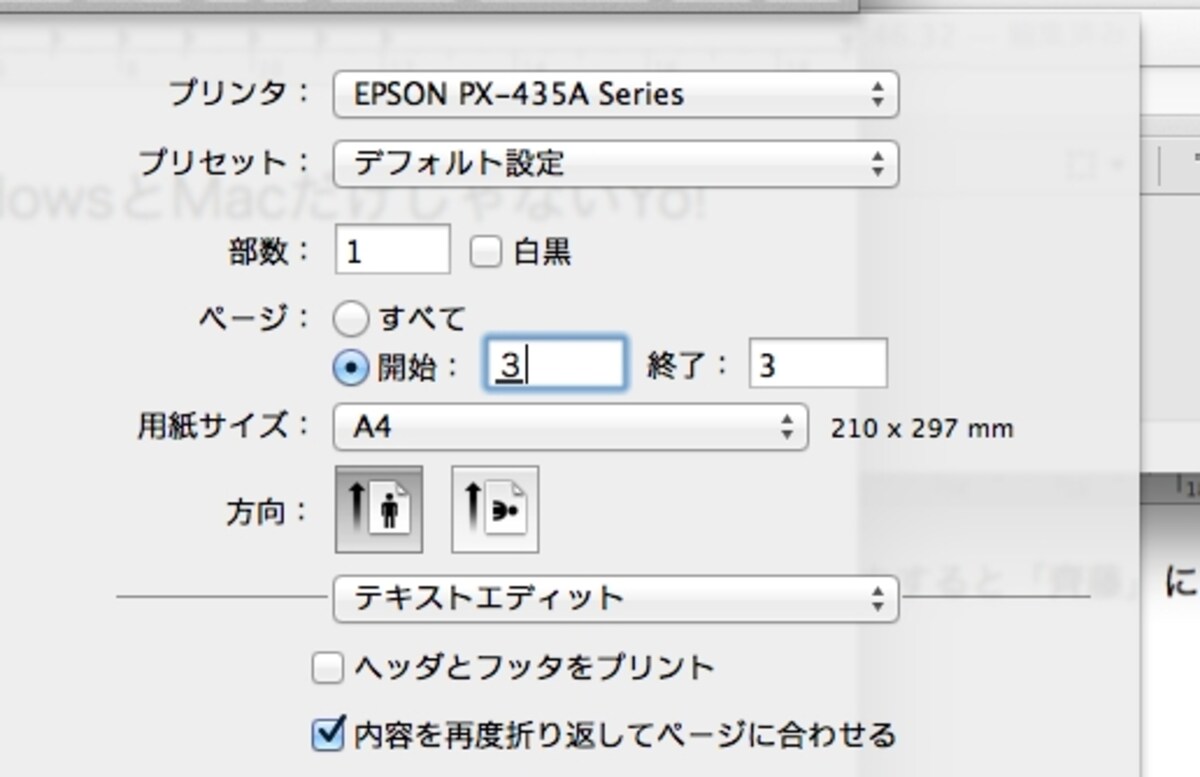This screenshot has width=1200, height=777.
Task: Click the 終了 end page field
Action: tap(818, 364)
